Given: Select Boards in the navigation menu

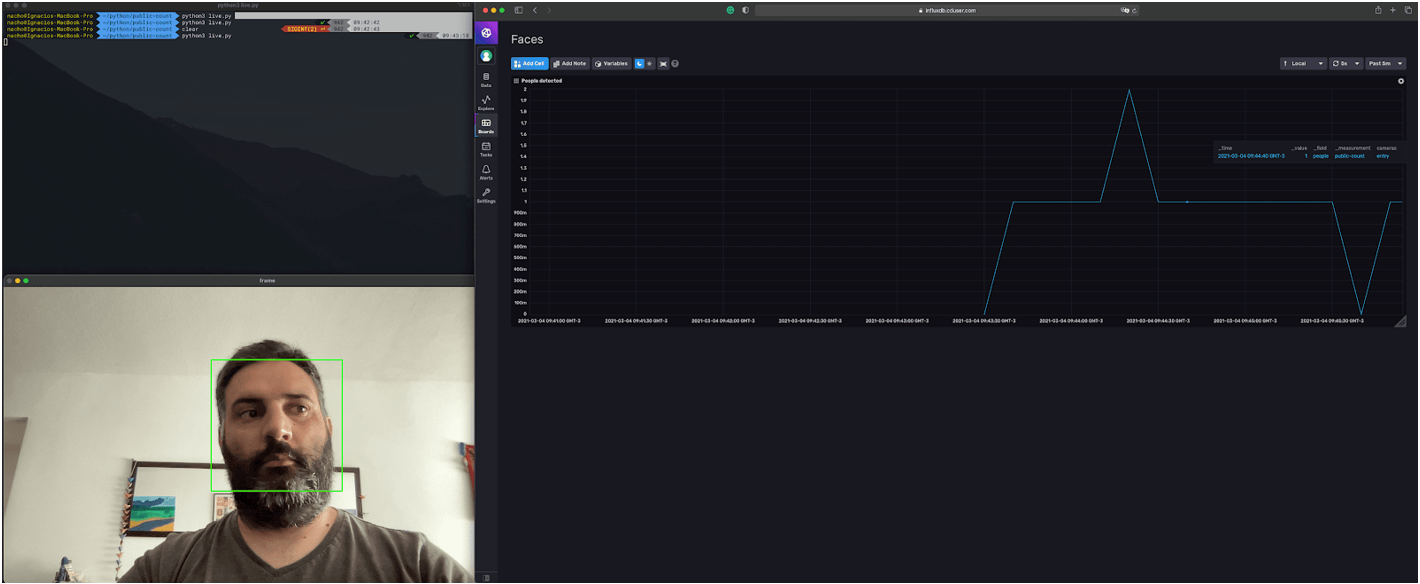Looking at the screenshot, I should tap(486, 124).
